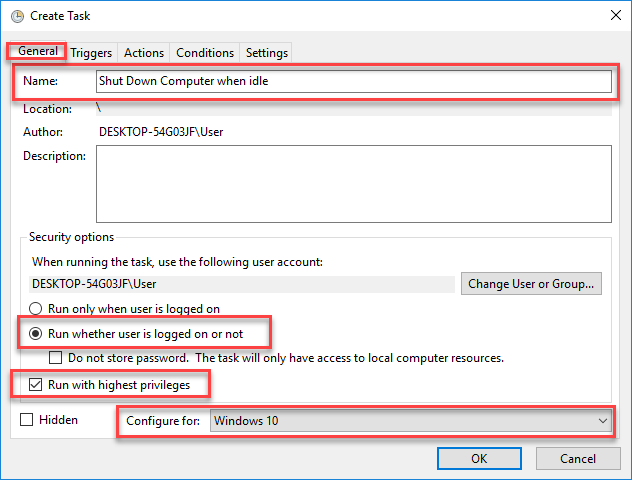
Task: Close the Create Task dialog
Action: click(615, 15)
